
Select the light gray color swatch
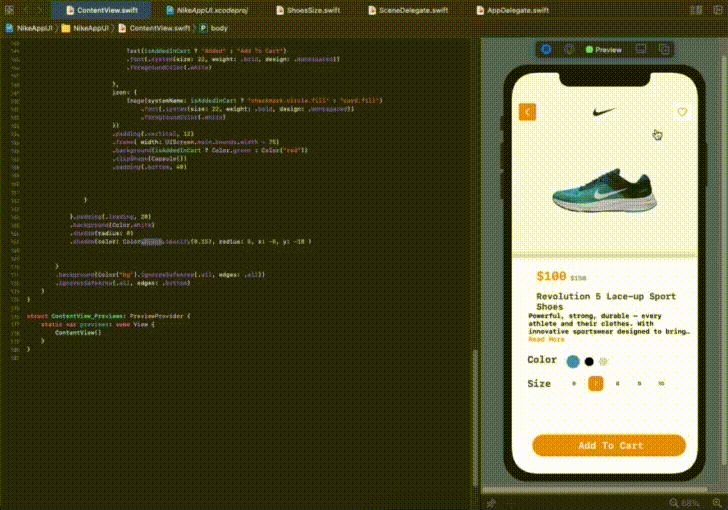coord(603,361)
